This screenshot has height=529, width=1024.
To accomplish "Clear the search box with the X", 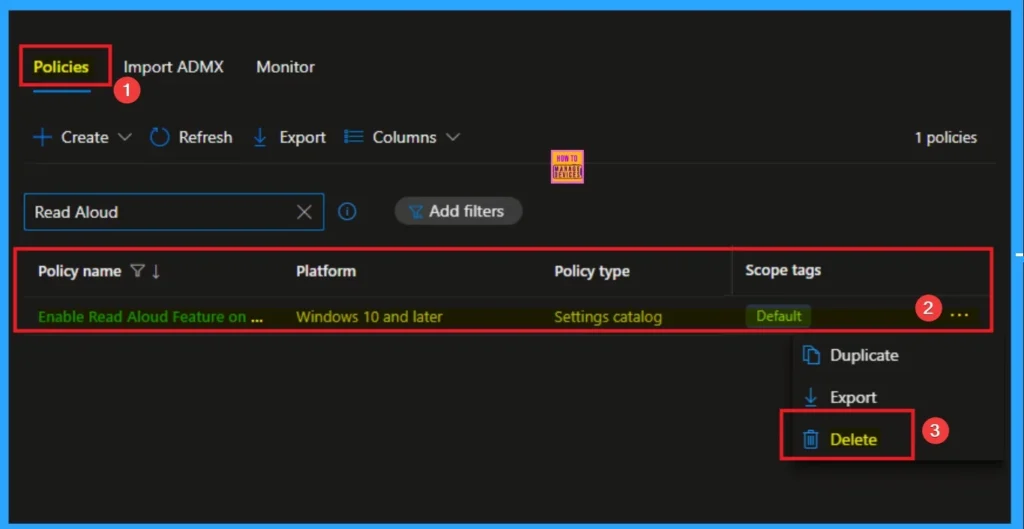I will (x=304, y=212).
